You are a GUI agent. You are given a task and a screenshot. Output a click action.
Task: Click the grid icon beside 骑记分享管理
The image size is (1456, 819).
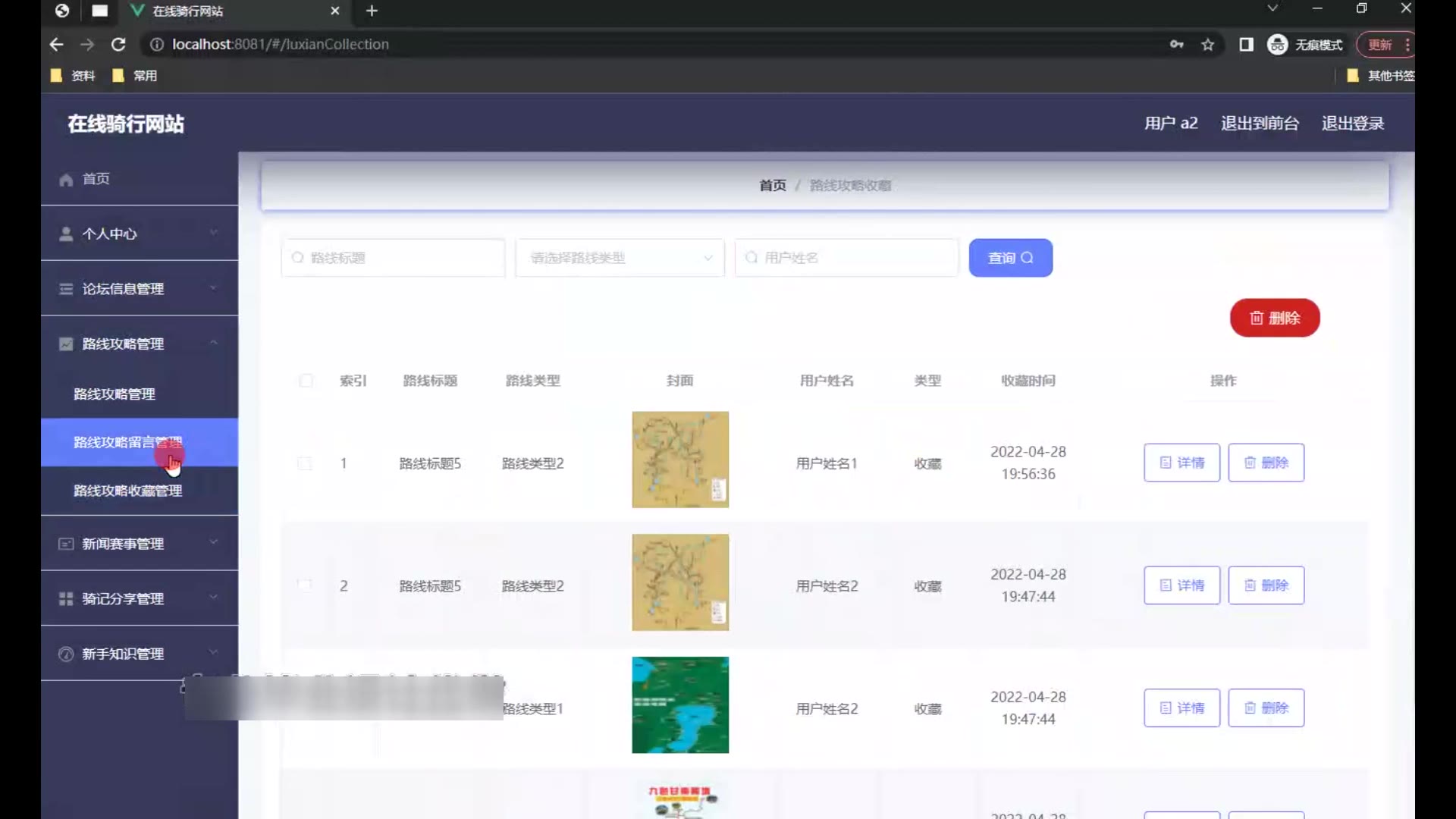point(66,599)
